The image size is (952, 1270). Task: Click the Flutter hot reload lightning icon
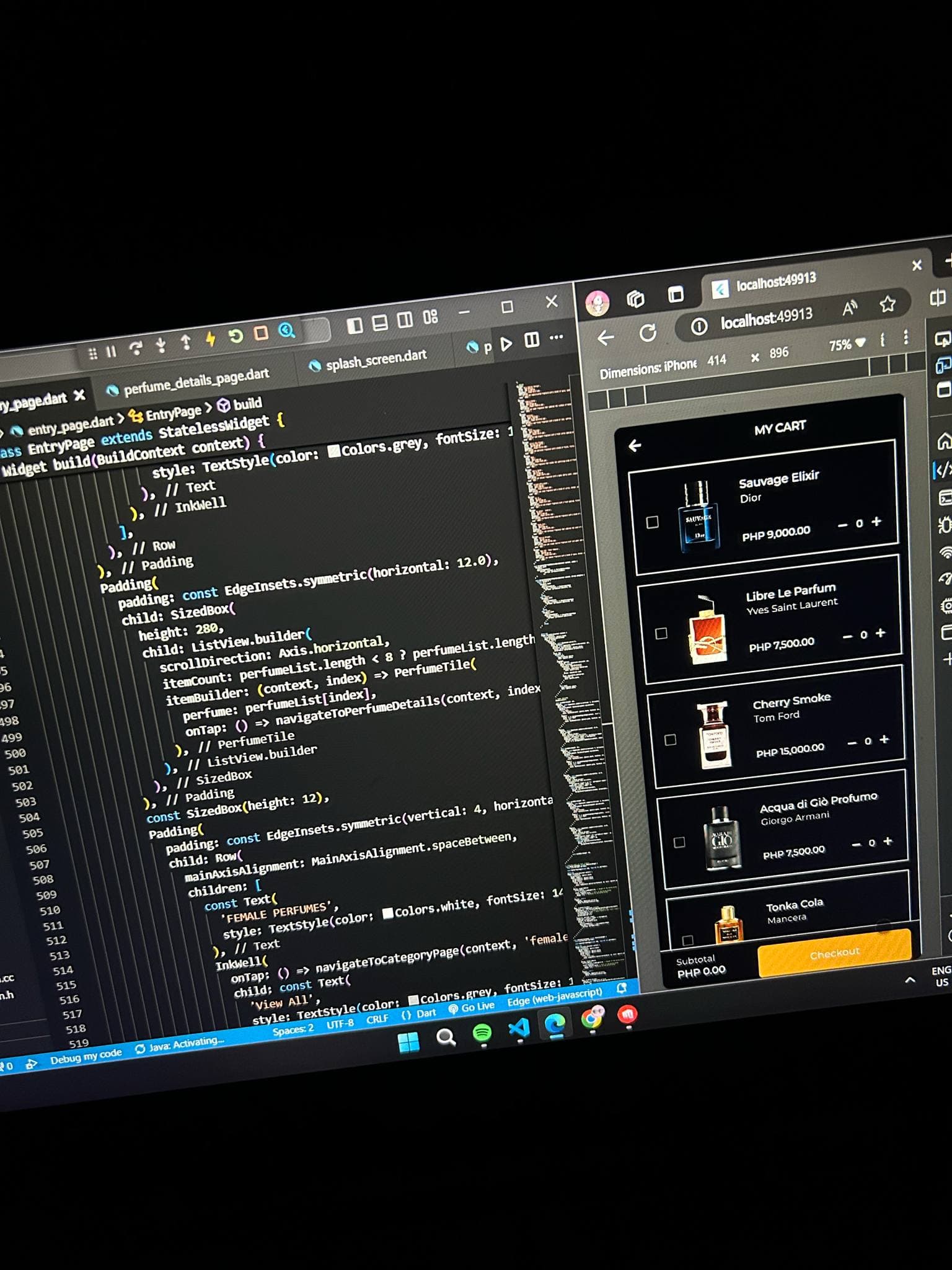pyautogui.click(x=210, y=339)
